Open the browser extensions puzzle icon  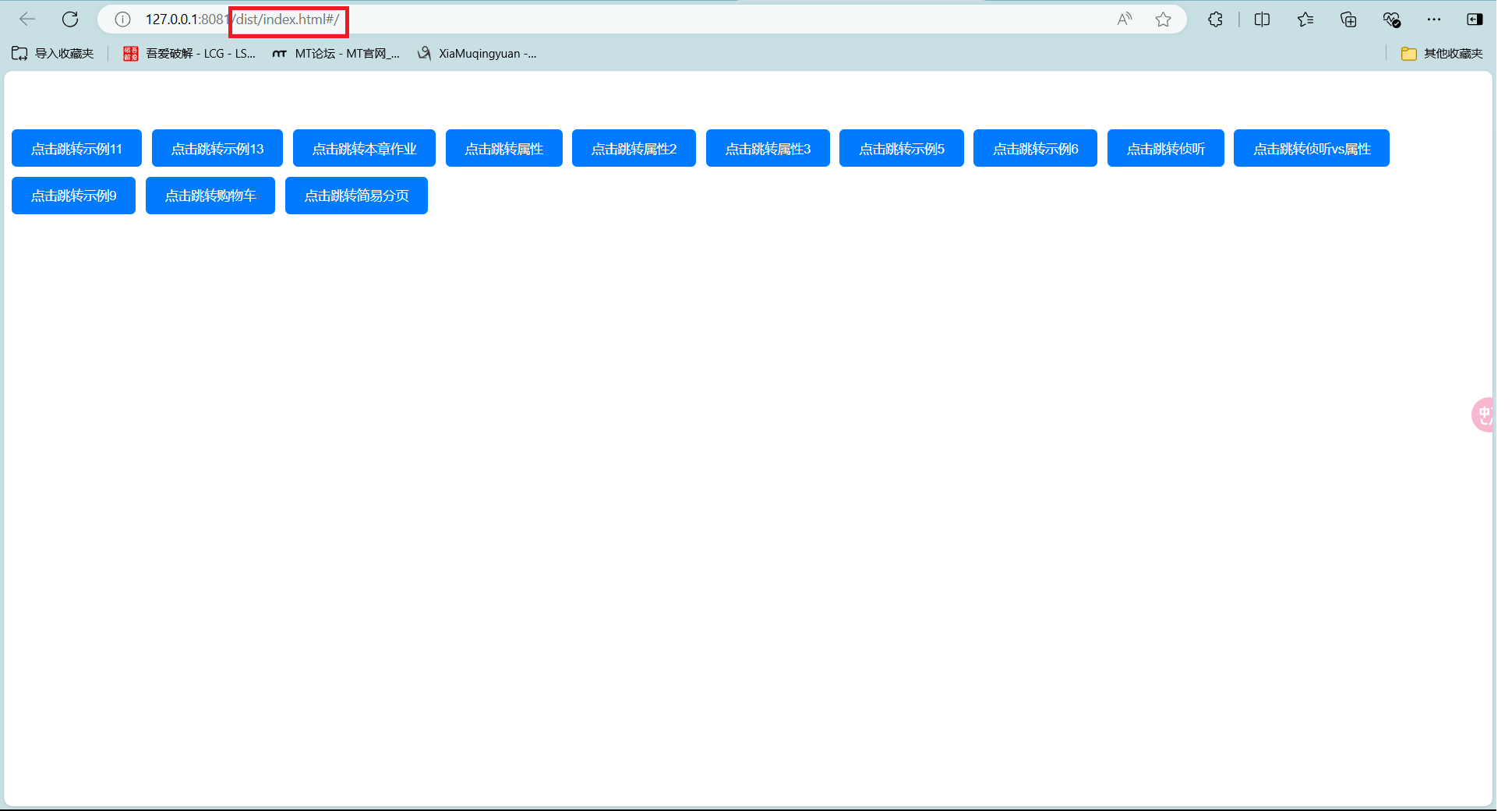pos(1215,19)
